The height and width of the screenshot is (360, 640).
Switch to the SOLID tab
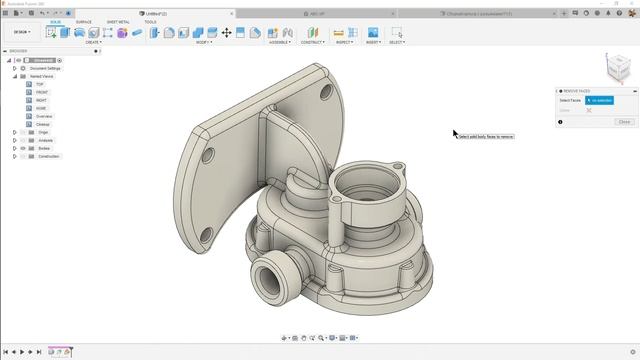pos(56,22)
